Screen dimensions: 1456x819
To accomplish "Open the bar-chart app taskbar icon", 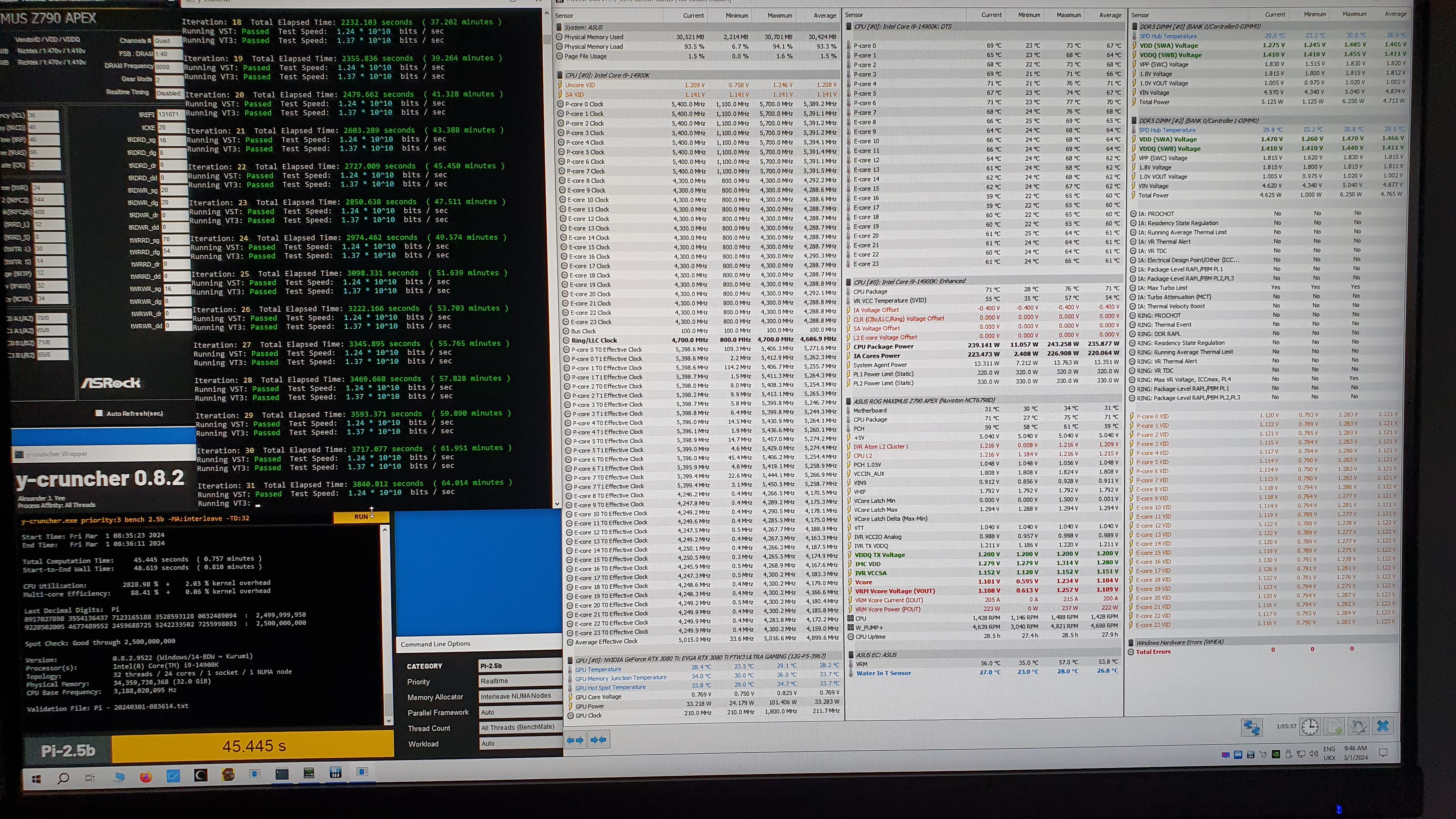I will (x=336, y=772).
